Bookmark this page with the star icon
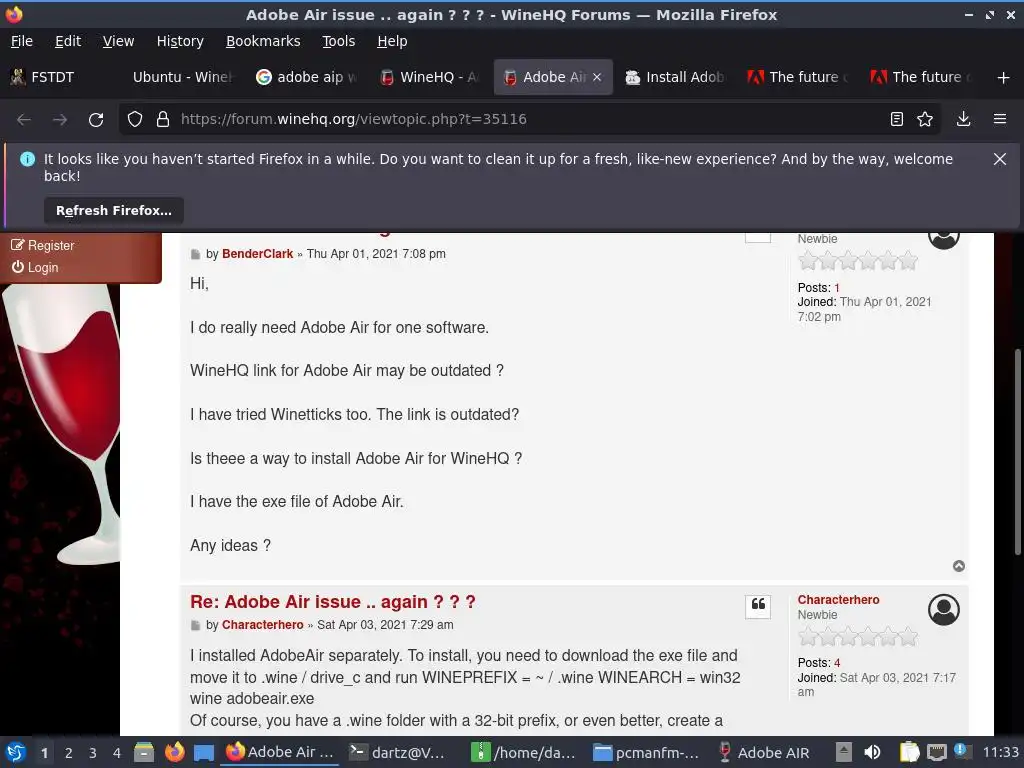The height and width of the screenshot is (768, 1024). click(925, 119)
